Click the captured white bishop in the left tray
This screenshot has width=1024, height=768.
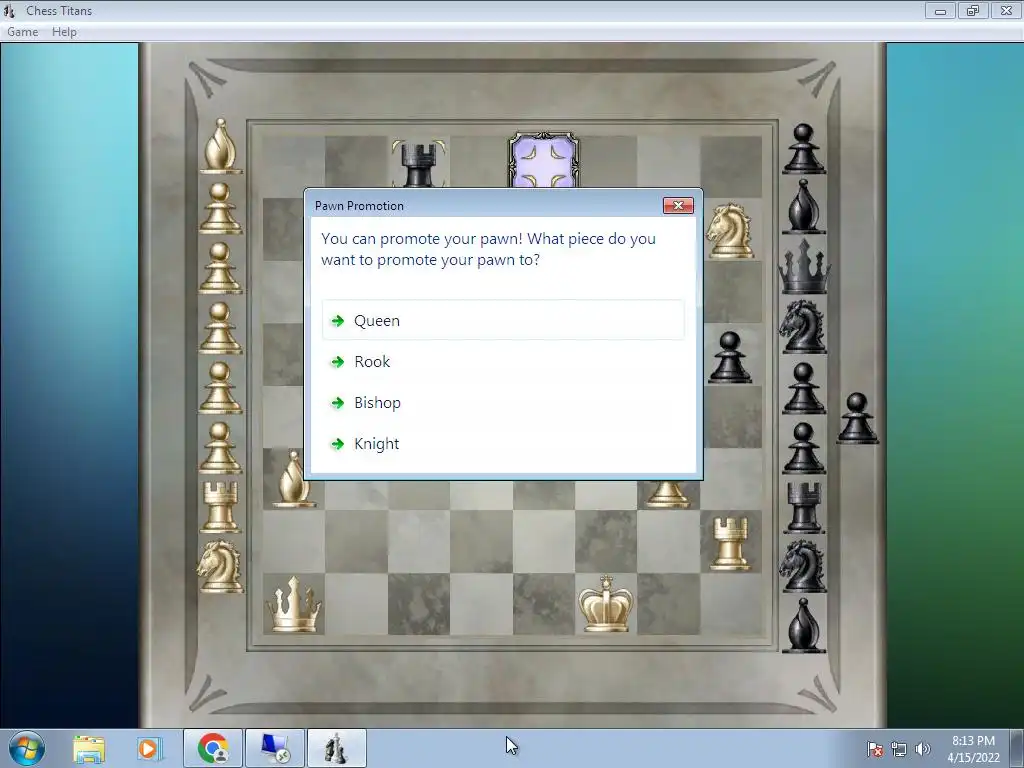click(x=221, y=146)
